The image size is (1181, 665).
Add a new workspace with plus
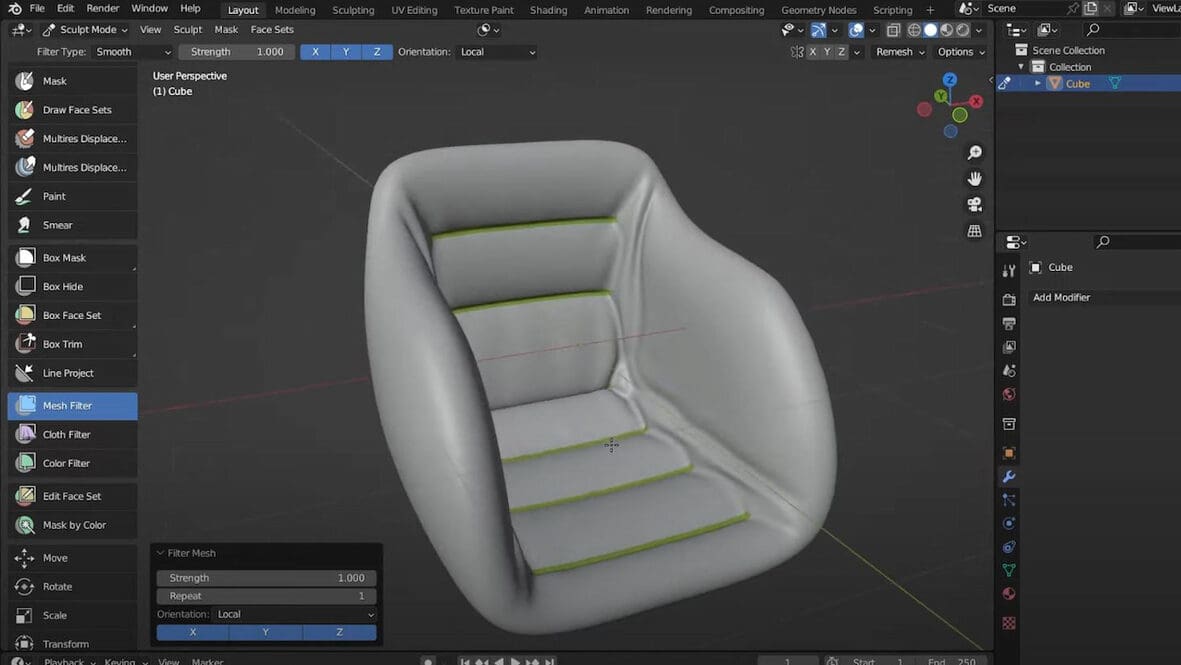pyautogui.click(x=930, y=10)
